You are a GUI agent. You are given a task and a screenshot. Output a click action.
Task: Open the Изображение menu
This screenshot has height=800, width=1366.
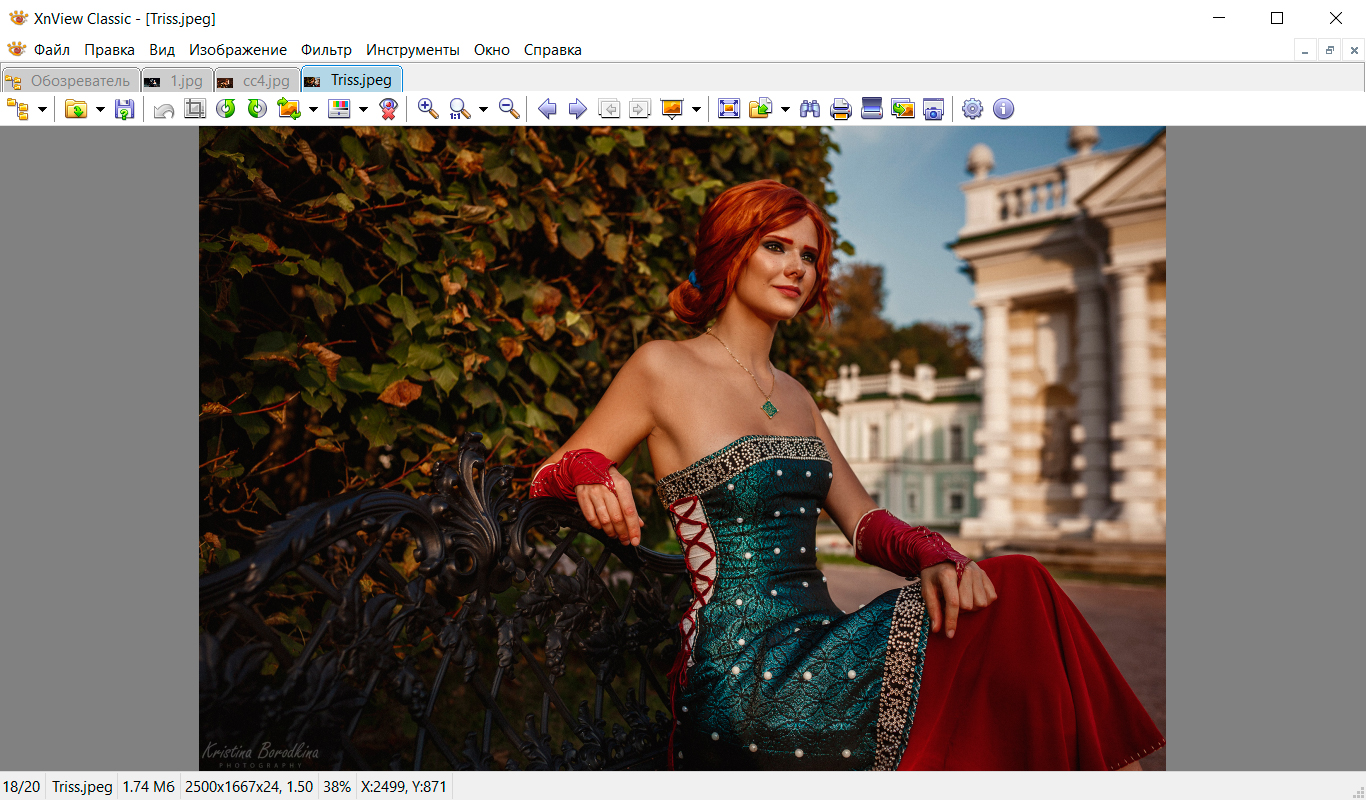(x=238, y=50)
